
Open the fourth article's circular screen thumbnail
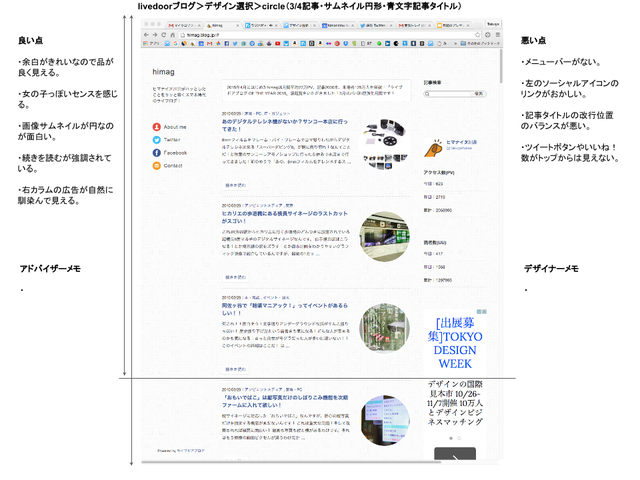click(x=384, y=420)
